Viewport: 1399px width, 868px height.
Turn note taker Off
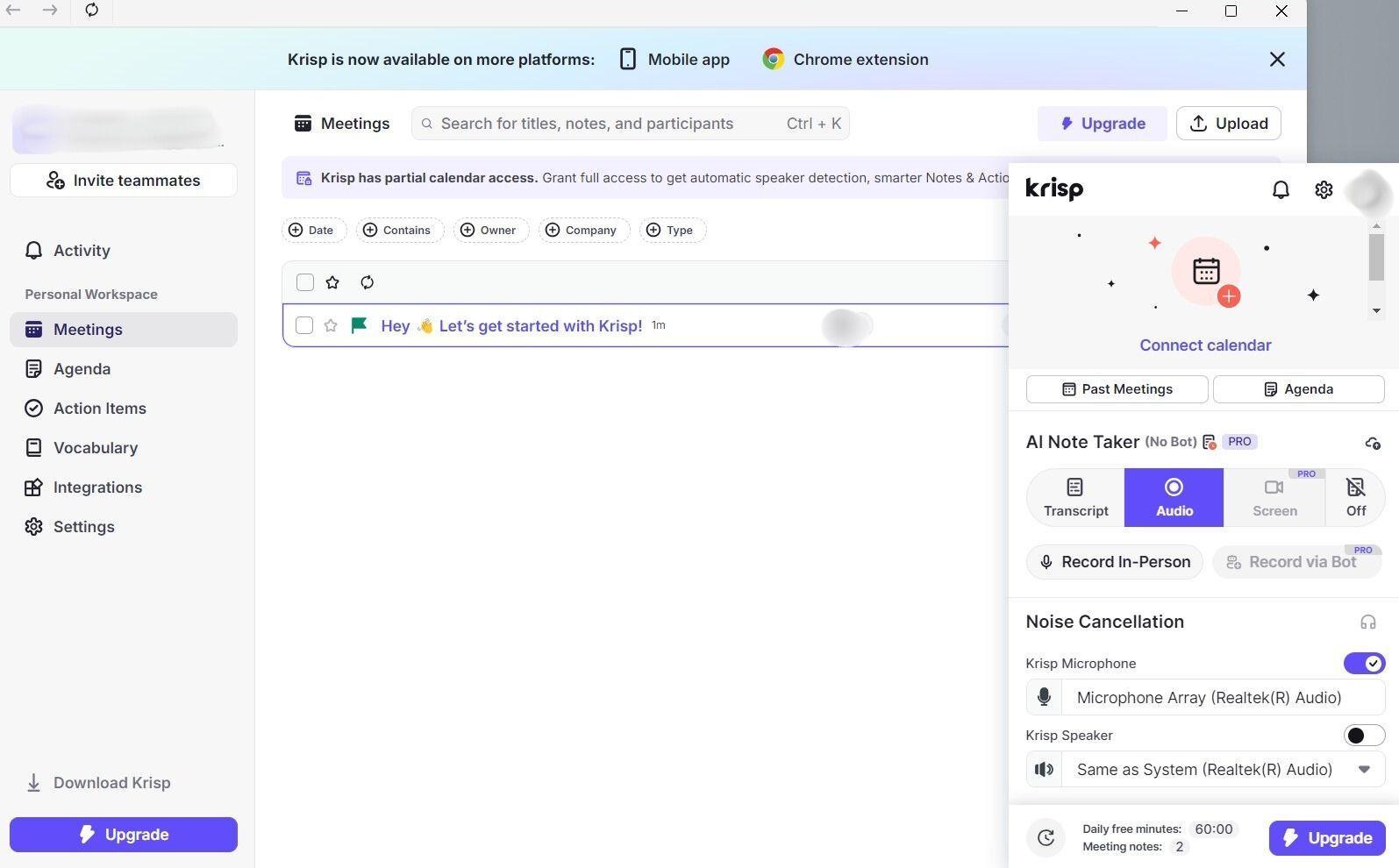click(x=1355, y=498)
